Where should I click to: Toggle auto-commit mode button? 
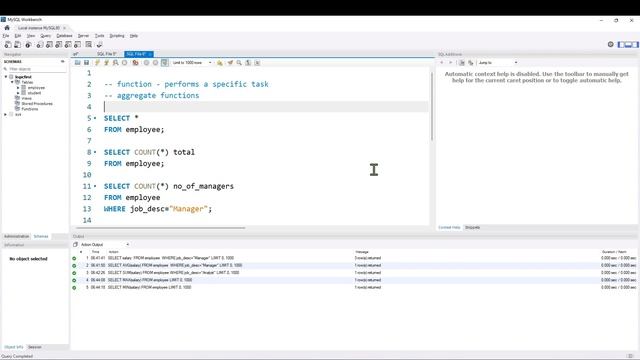pyautogui.click(x=164, y=62)
